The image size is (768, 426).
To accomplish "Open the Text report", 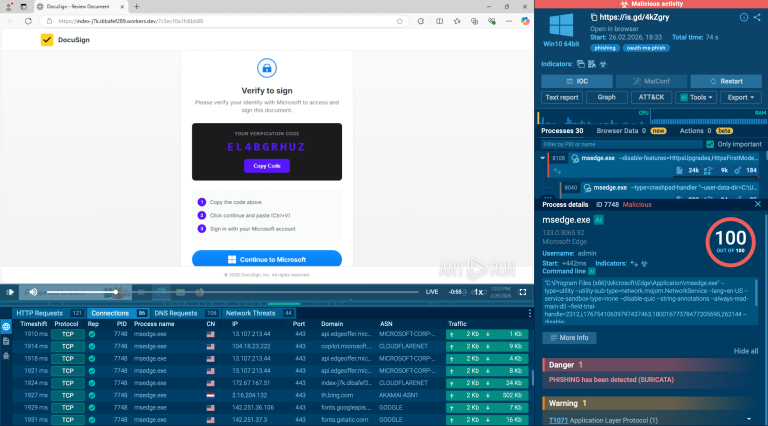I will 562,97.
